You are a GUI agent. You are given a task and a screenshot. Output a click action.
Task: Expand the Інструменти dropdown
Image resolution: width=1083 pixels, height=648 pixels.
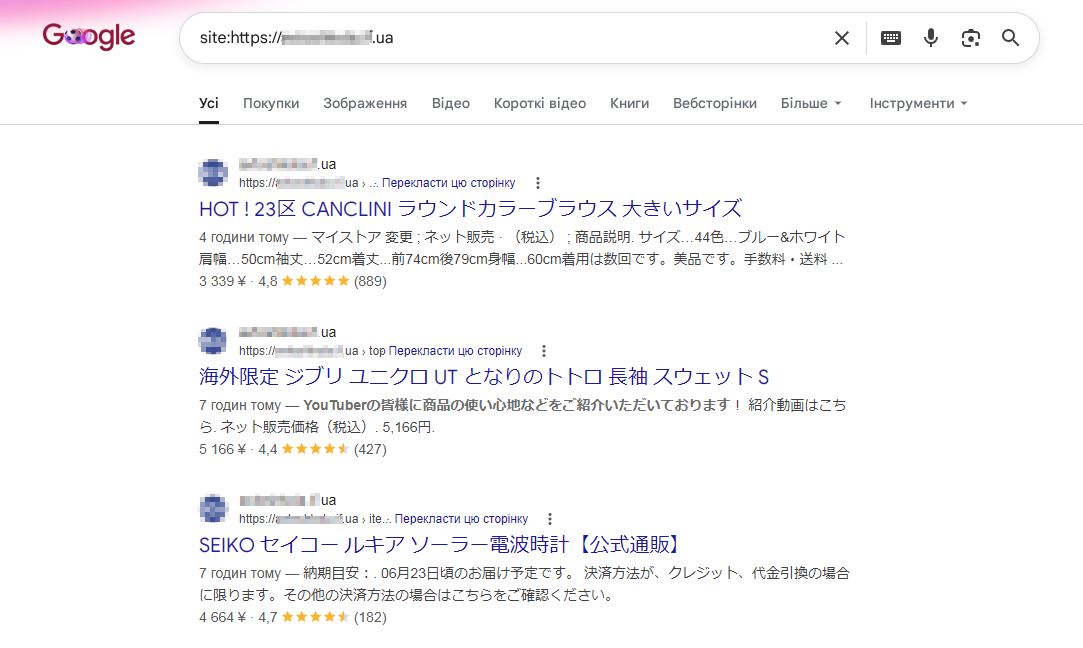(x=918, y=104)
